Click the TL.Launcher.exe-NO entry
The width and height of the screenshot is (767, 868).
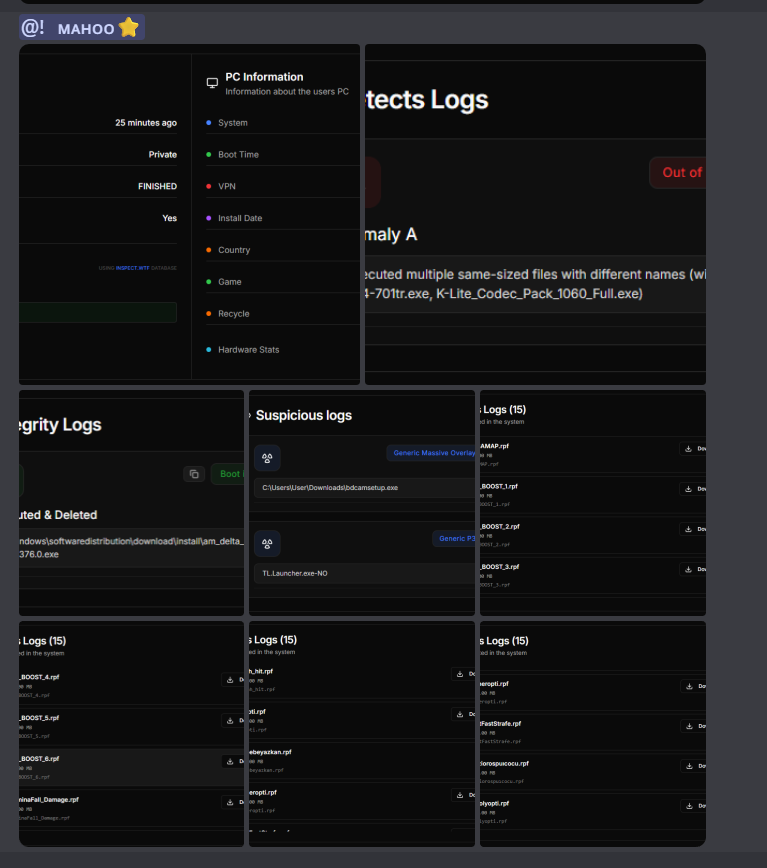click(x=365, y=574)
